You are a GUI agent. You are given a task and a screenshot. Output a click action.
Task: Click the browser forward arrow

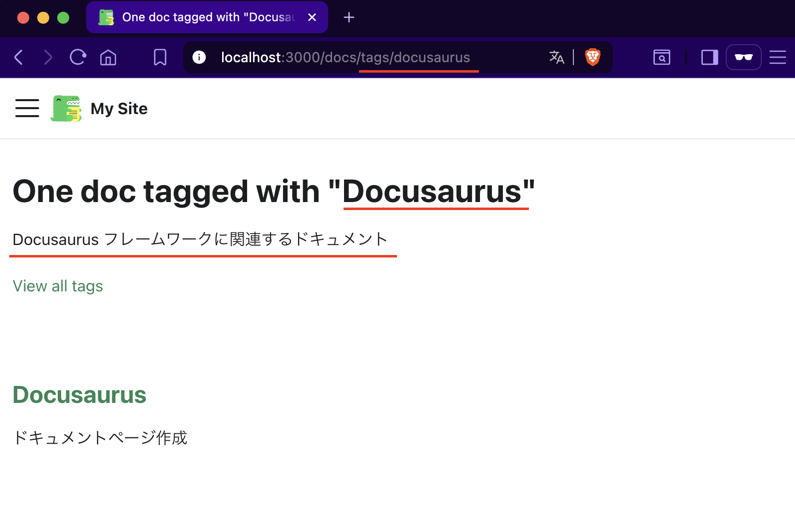(48, 57)
